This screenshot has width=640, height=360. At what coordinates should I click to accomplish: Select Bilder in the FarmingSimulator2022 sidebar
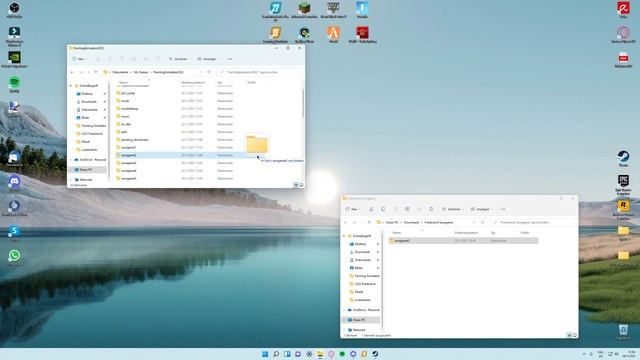(85, 118)
